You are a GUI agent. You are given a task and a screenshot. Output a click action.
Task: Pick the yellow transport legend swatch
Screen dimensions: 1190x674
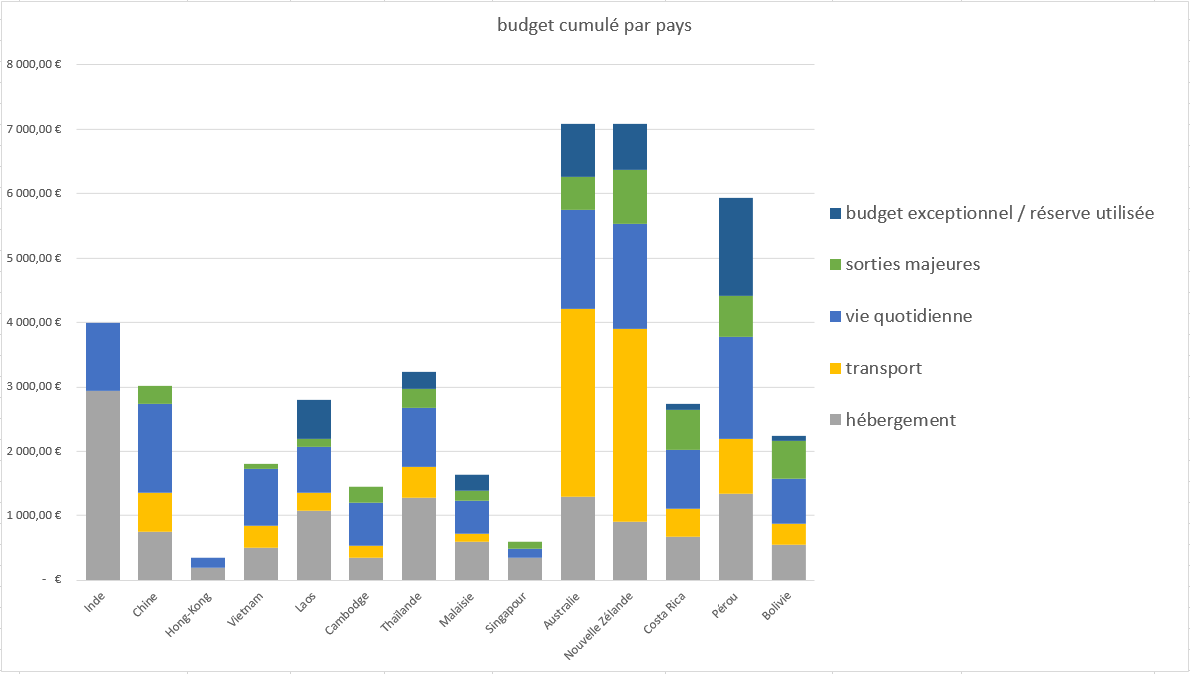tap(835, 369)
